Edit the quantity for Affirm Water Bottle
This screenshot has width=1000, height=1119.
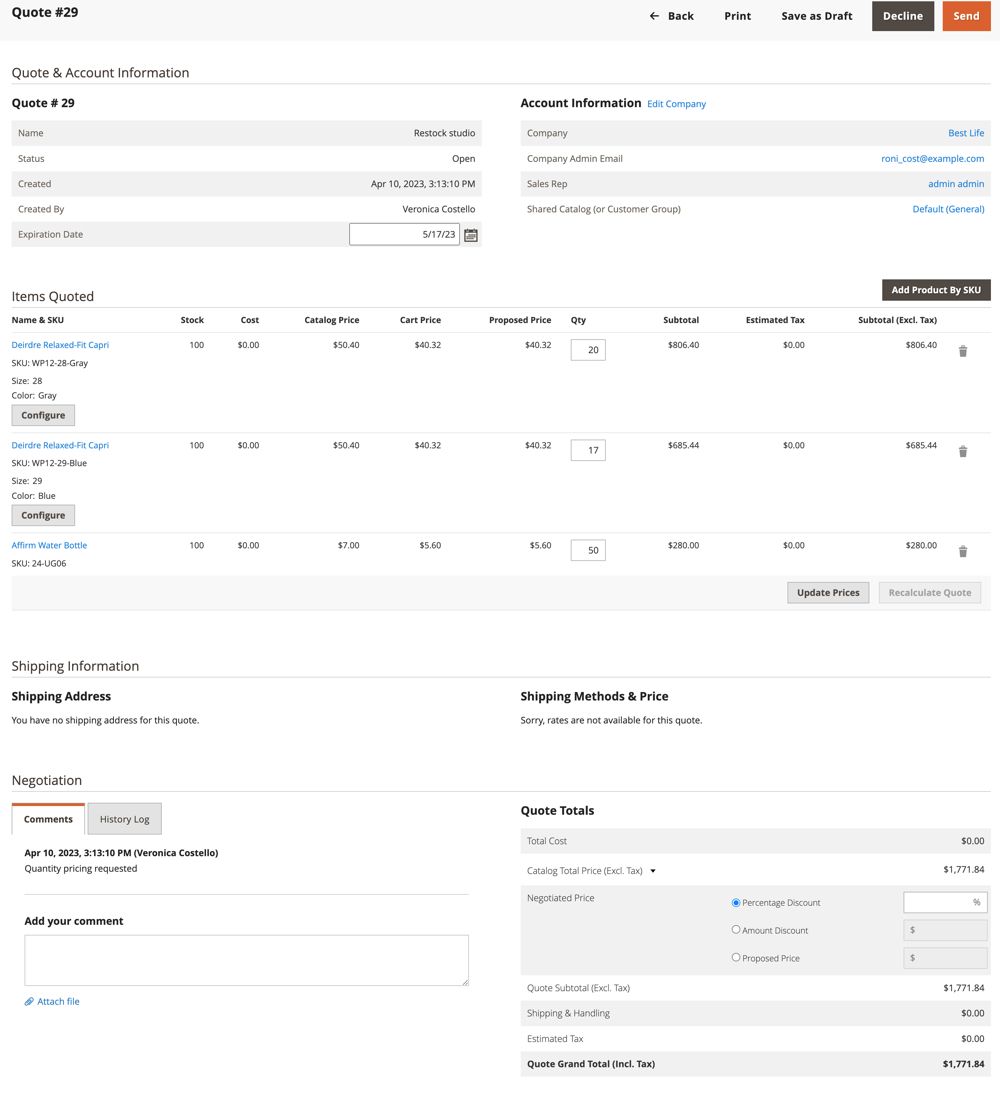click(x=587, y=550)
